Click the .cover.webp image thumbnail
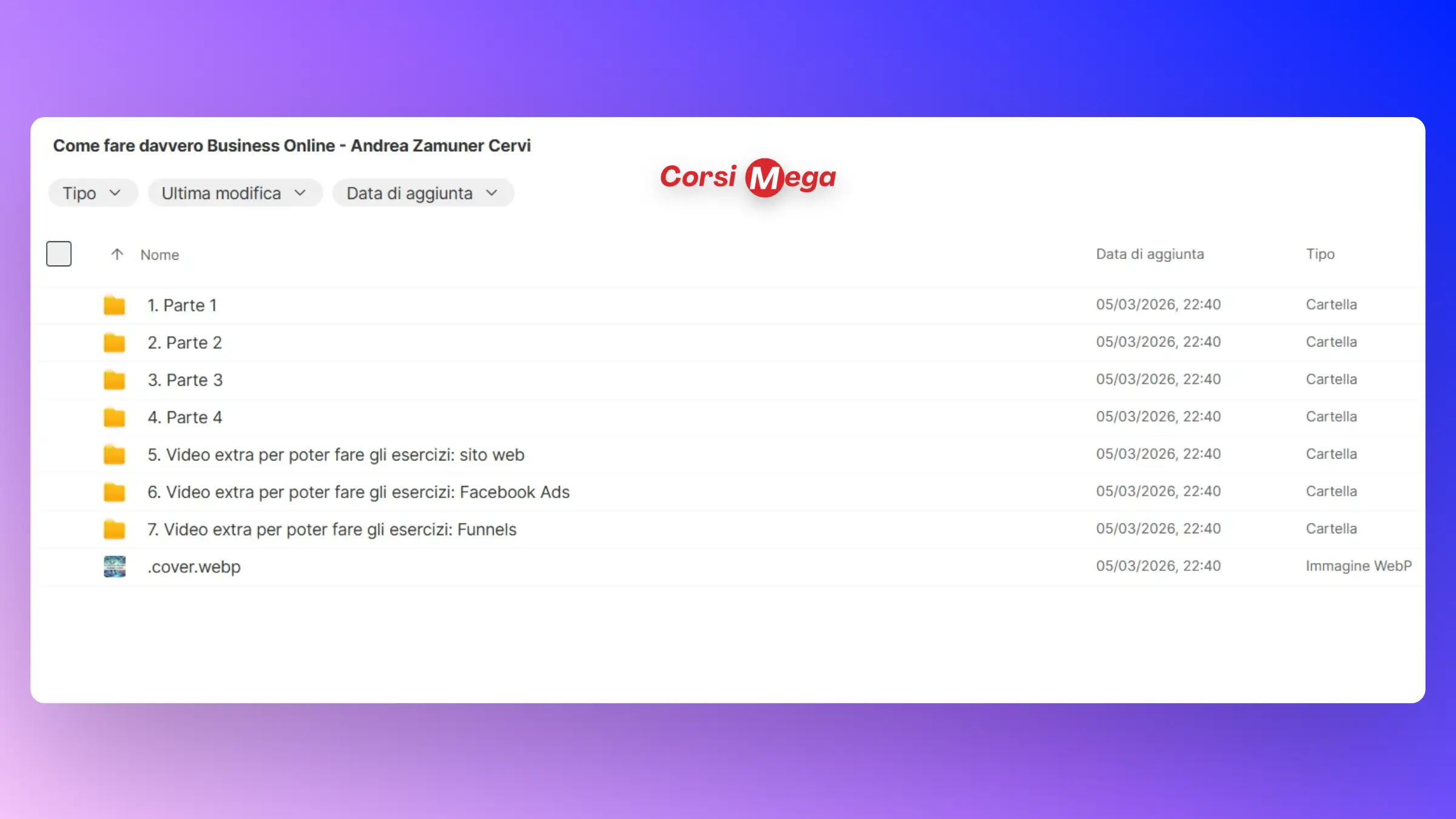The width and height of the screenshot is (1456, 819). tap(114, 567)
